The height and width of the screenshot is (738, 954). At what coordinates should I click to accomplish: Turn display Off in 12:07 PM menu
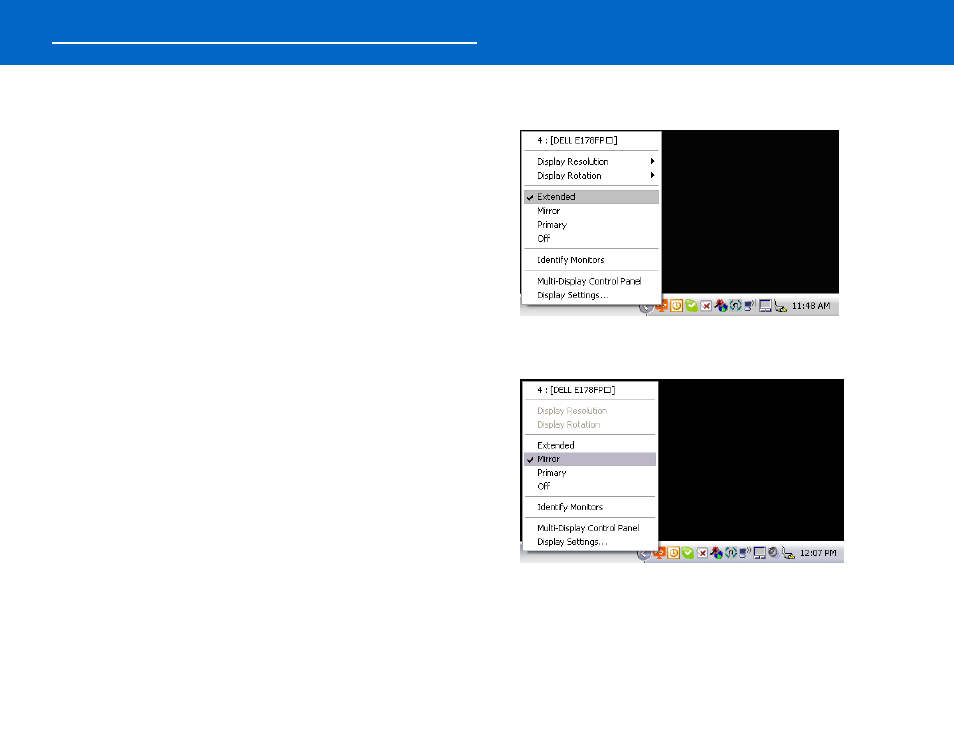point(590,486)
